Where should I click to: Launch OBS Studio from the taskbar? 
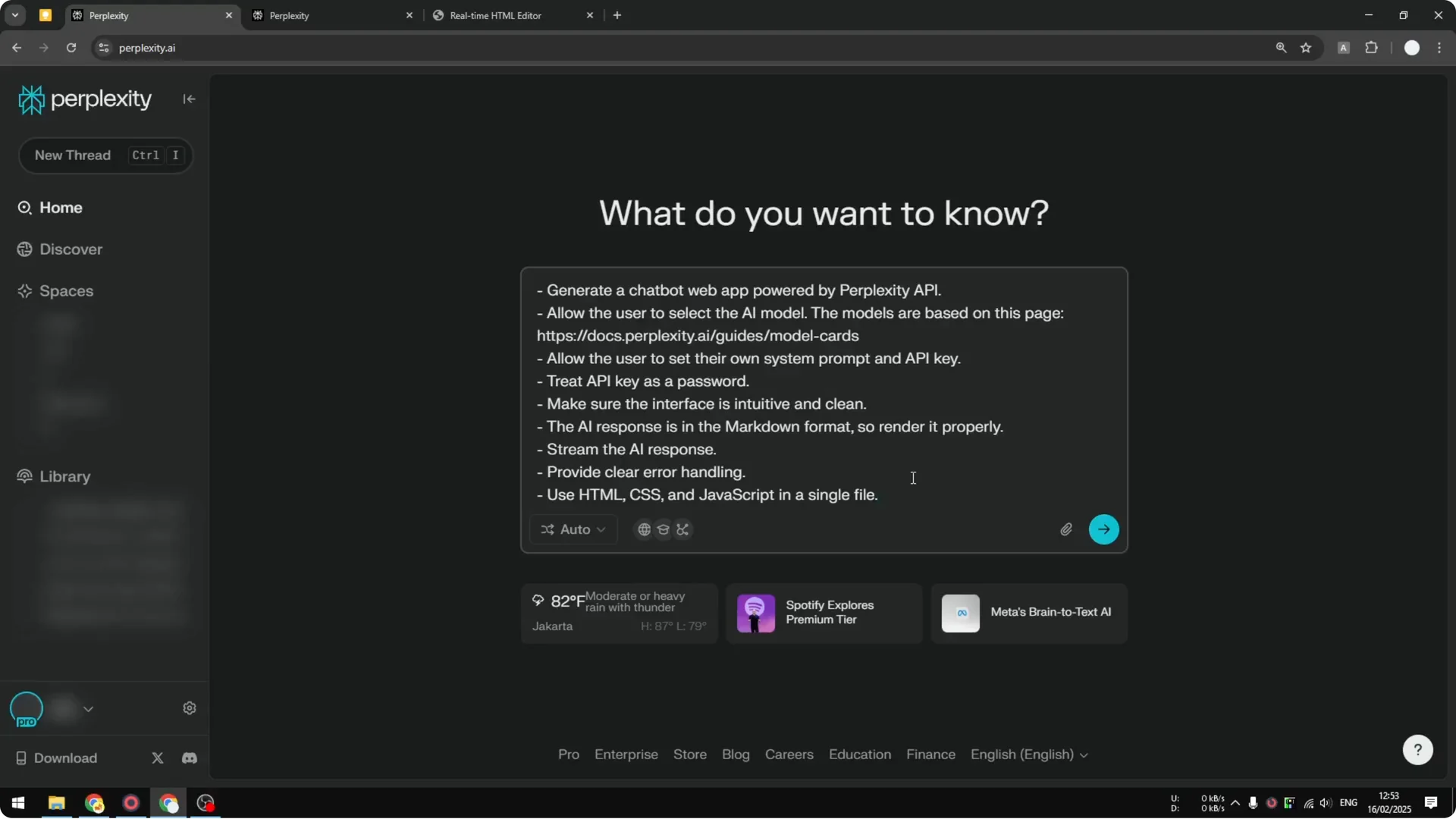coord(204,803)
